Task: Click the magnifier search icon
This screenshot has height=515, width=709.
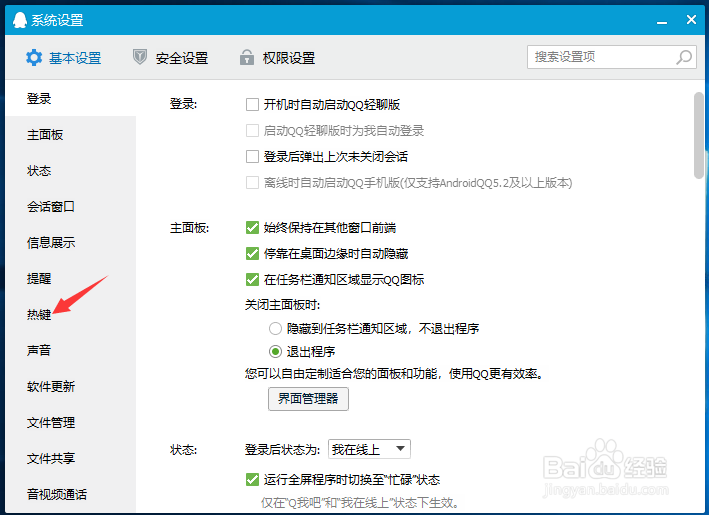Action: 684,57
